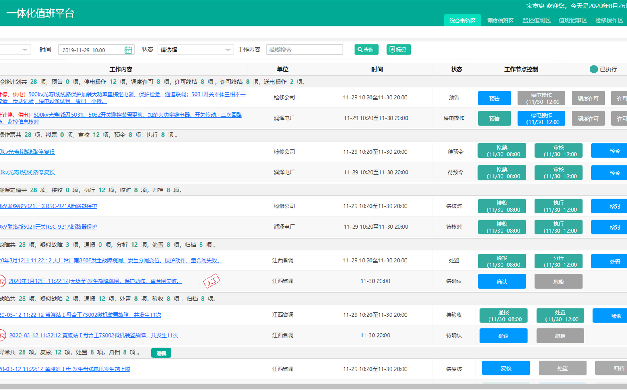Click the green 拟稿 button in the third row

tap(502, 151)
